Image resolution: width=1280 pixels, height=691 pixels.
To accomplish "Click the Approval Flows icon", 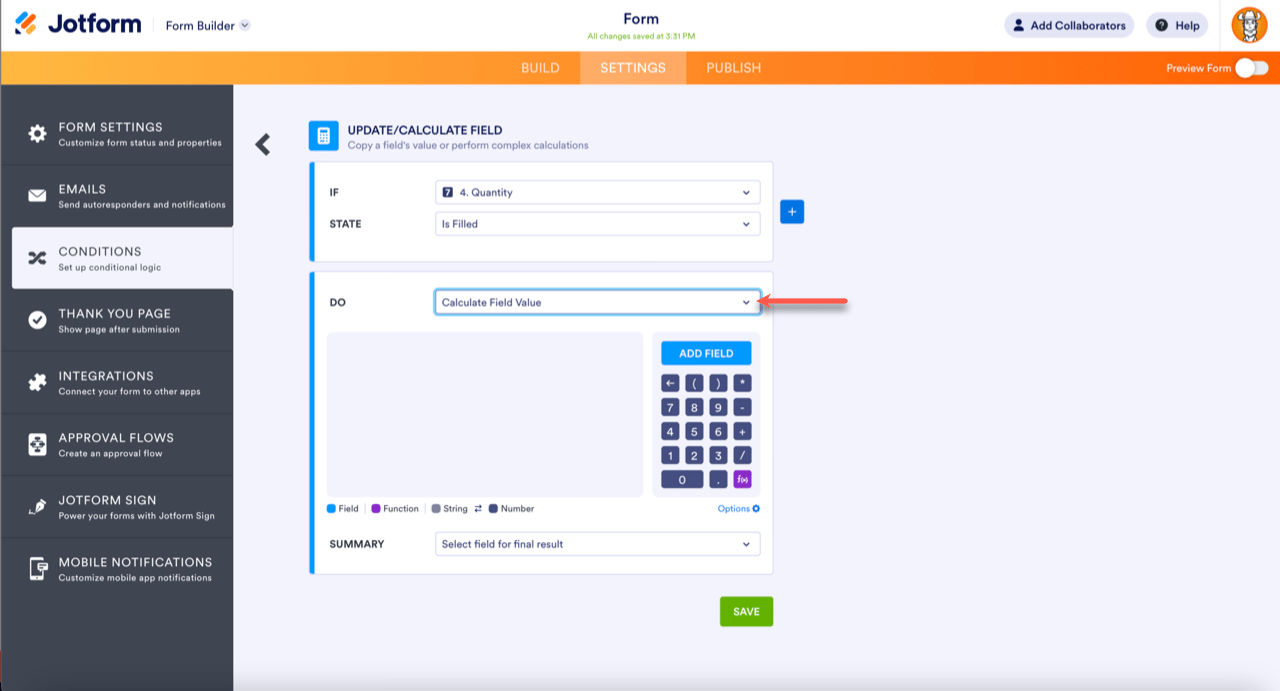I will click(37, 444).
